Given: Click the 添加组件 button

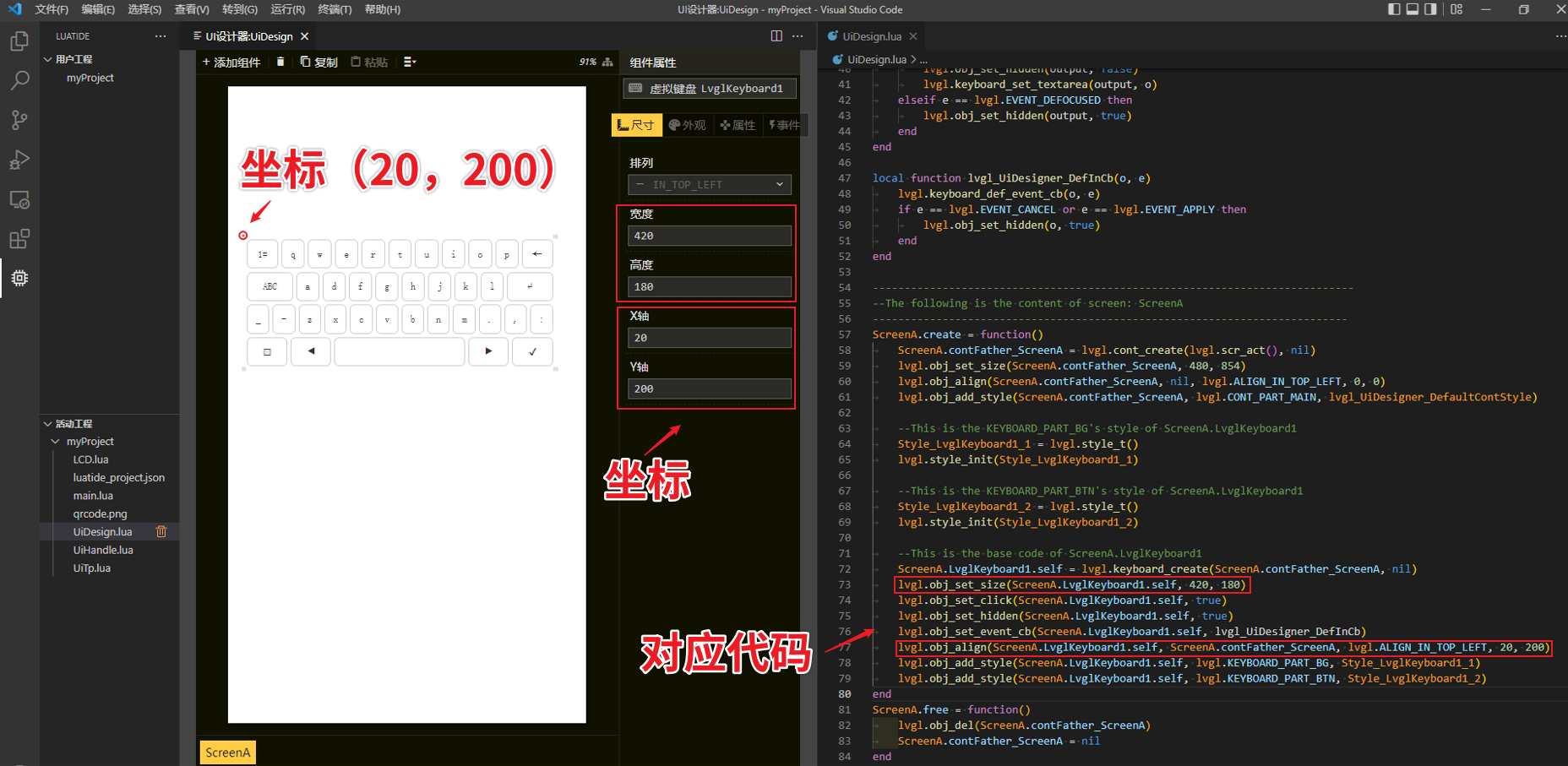Looking at the screenshot, I should click(231, 62).
